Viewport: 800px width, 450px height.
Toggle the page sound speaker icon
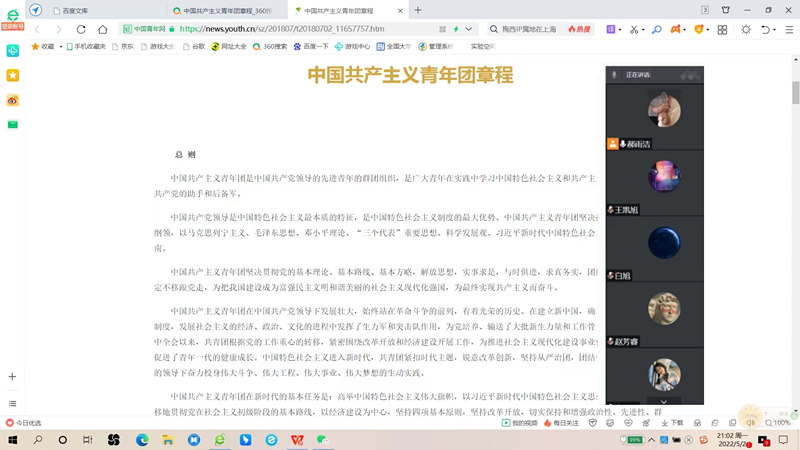751,423
